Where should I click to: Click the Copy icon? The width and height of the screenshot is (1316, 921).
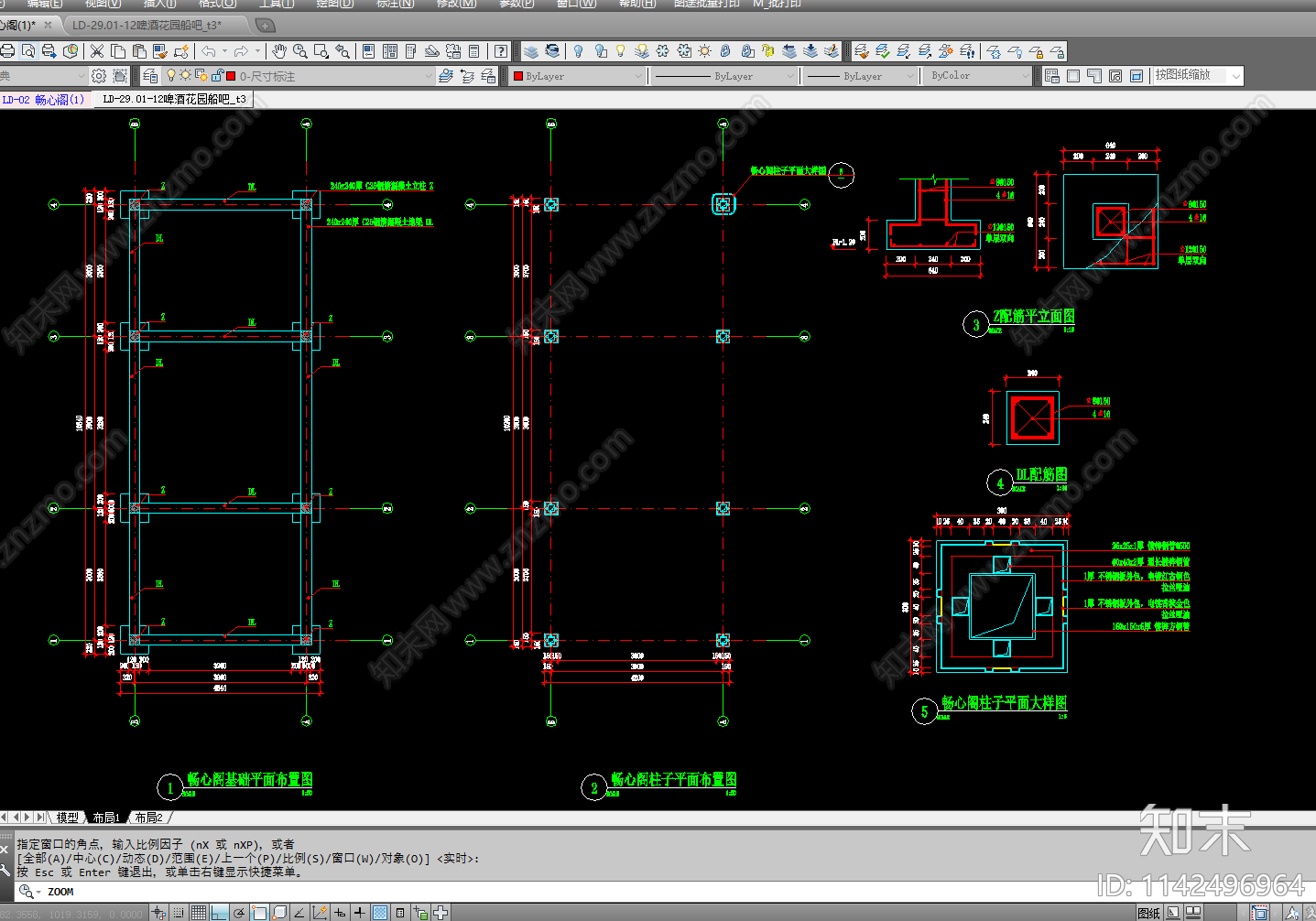[118, 51]
